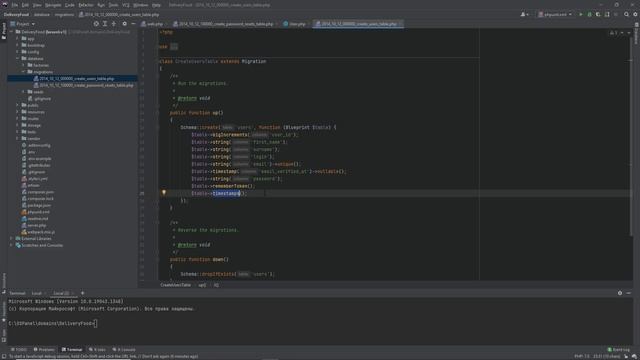
Task: Expand the vendor folder
Action: coord(18,138)
